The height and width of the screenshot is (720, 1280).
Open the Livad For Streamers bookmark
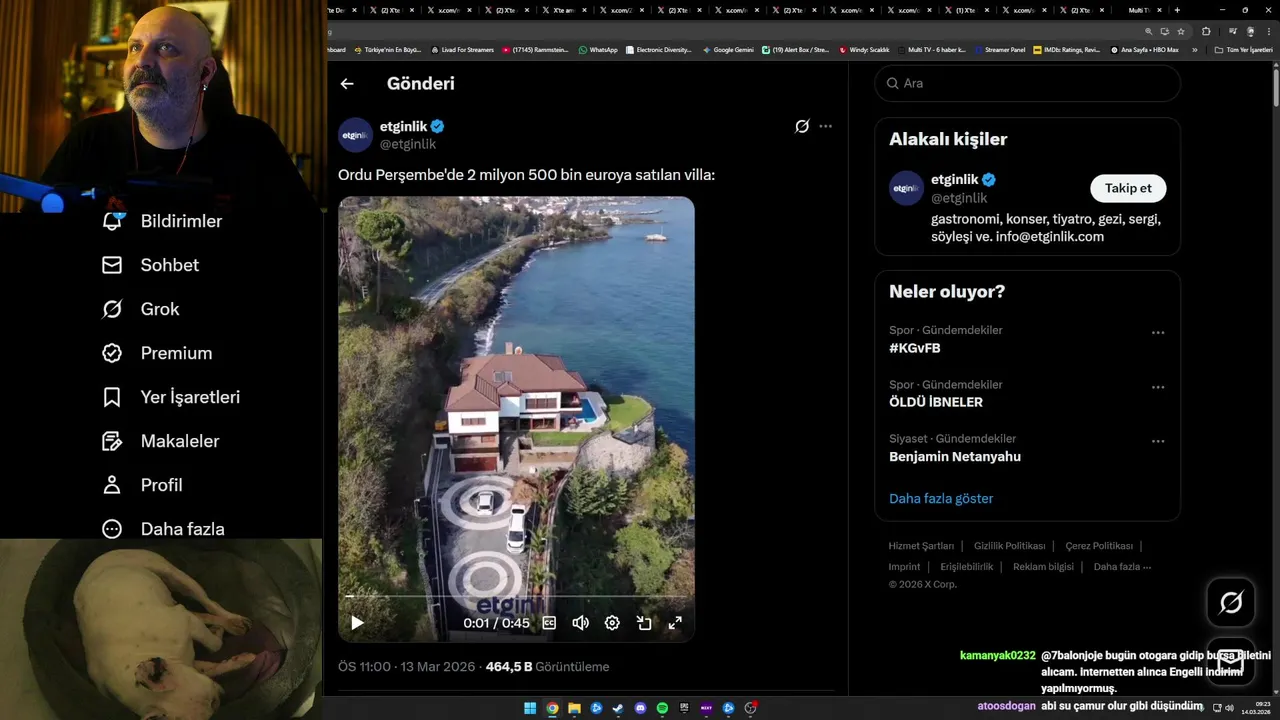462,49
